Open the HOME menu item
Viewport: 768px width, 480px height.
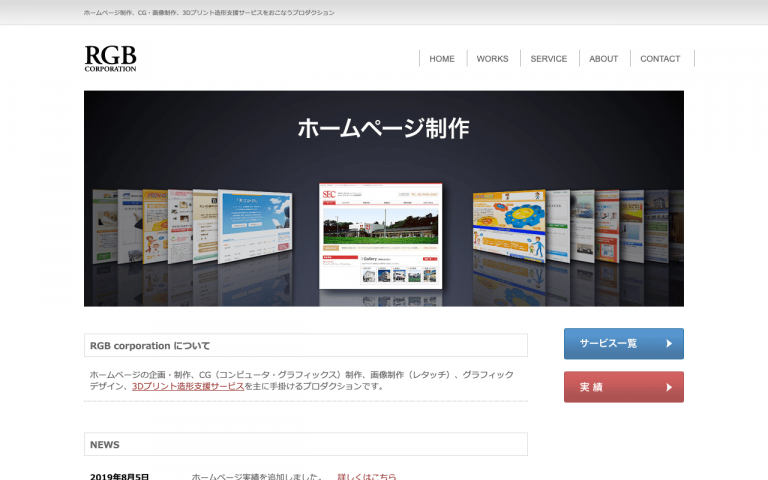(x=442, y=59)
